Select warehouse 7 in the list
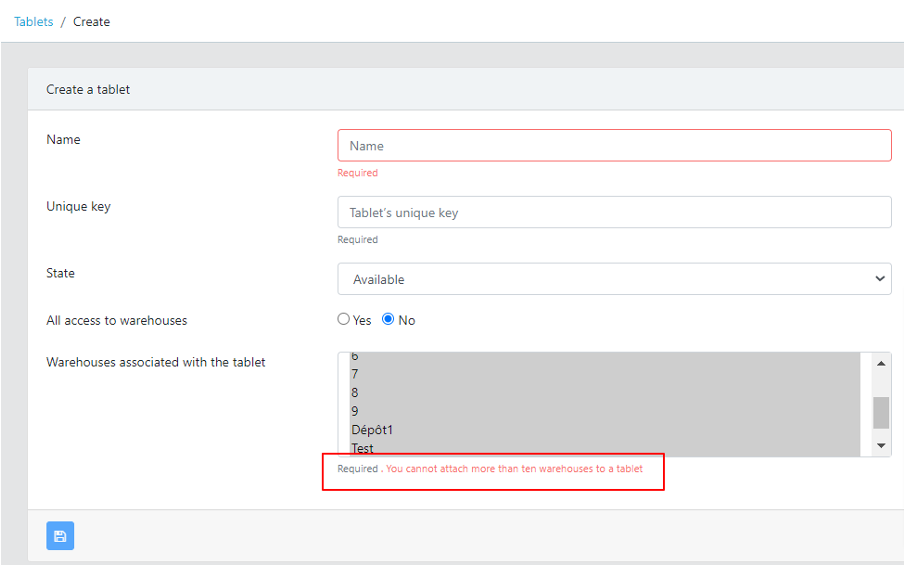The image size is (904, 566). coord(605,374)
